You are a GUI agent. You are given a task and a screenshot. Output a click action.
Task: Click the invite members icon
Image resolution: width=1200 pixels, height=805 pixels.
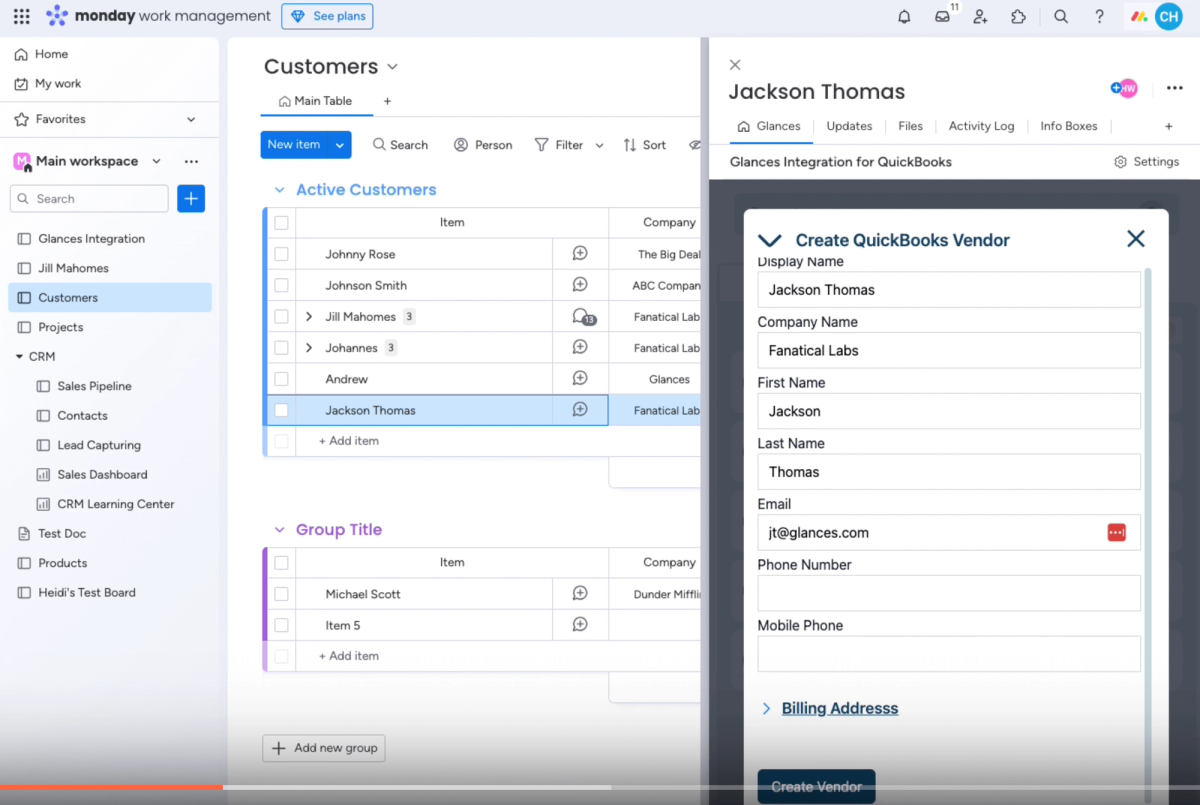(x=980, y=16)
